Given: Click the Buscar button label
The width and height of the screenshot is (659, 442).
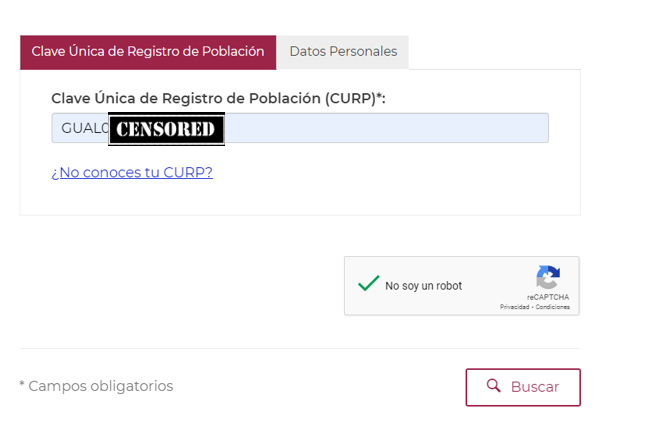Looking at the screenshot, I should point(535,387).
